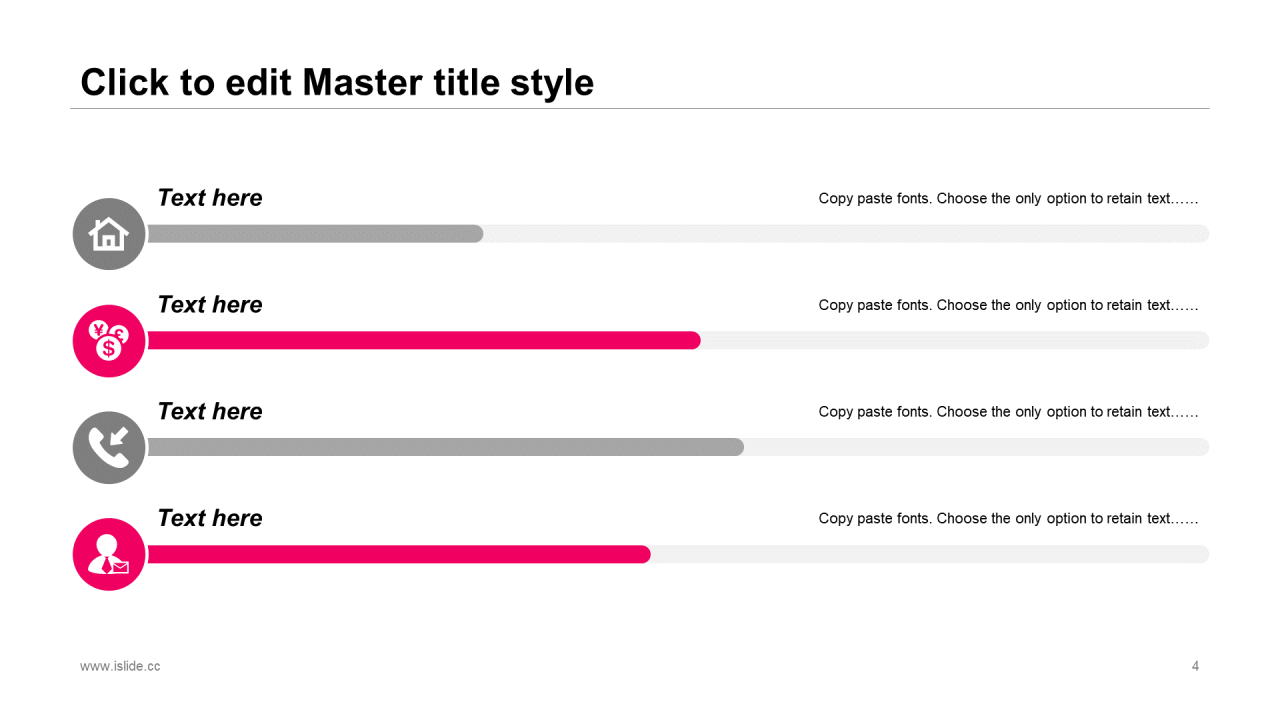Click the pink progress bar beside the currency icon
The image size is (1280, 720).
click(x=424, y=341)
